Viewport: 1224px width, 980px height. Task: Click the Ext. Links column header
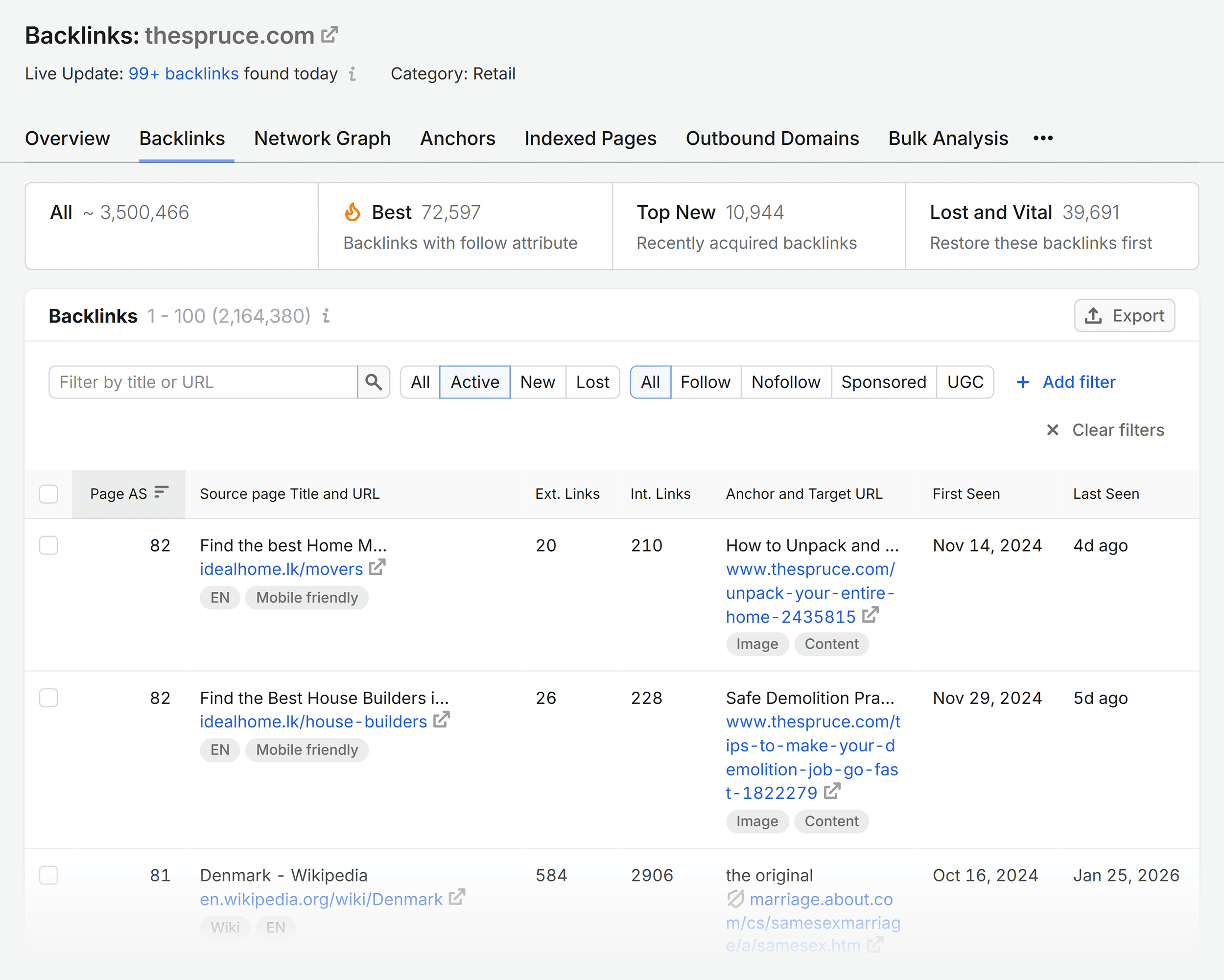567,494
